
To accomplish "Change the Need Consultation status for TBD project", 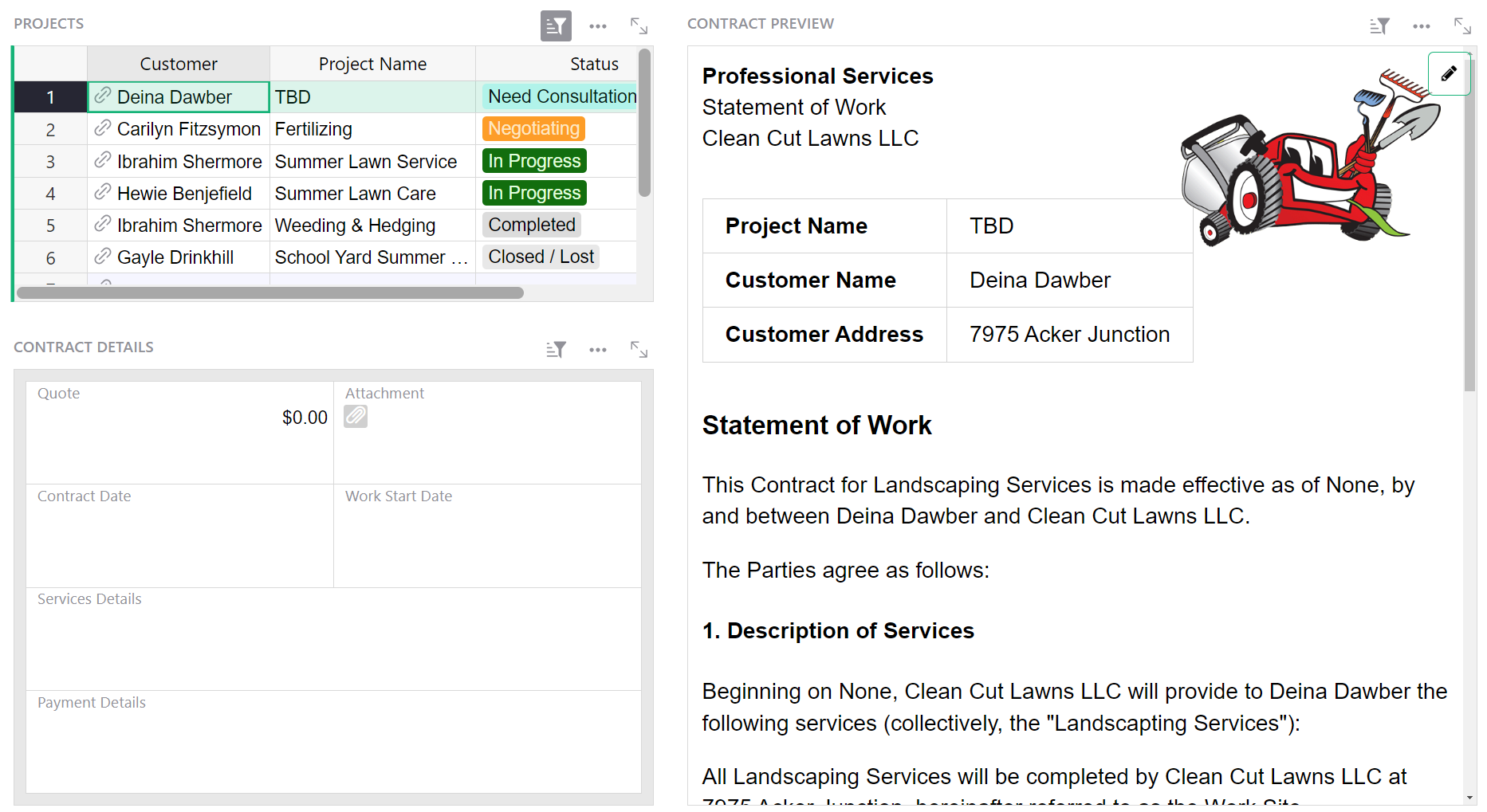I will point(561,96).
